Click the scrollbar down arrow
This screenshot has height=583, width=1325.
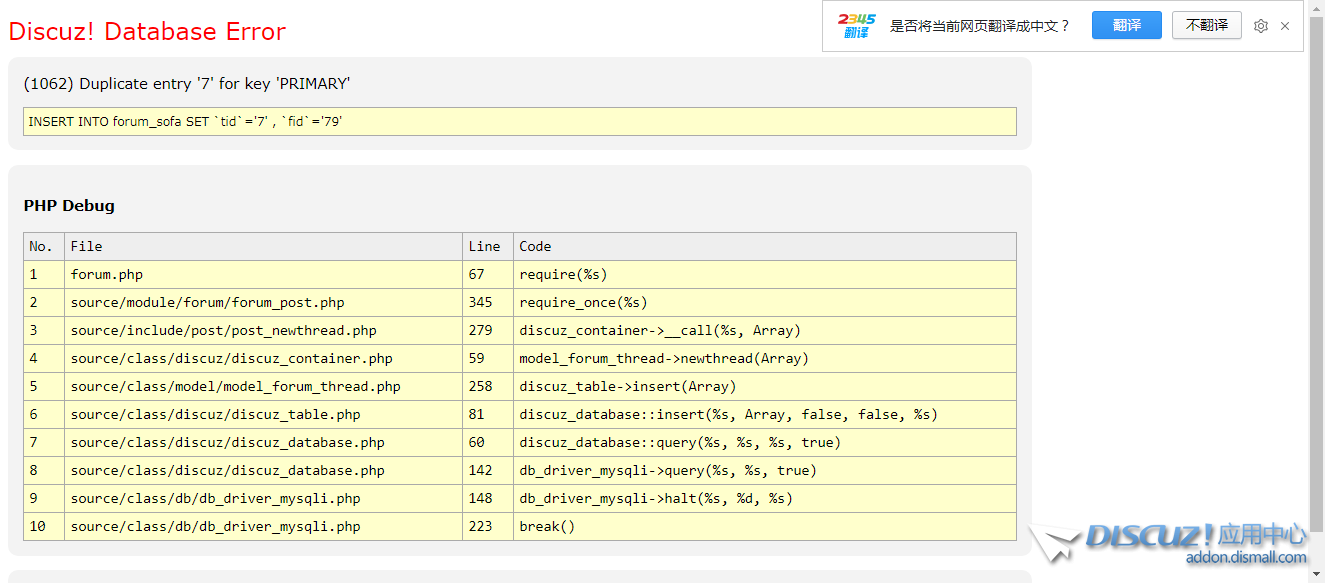pos(1316,575)
